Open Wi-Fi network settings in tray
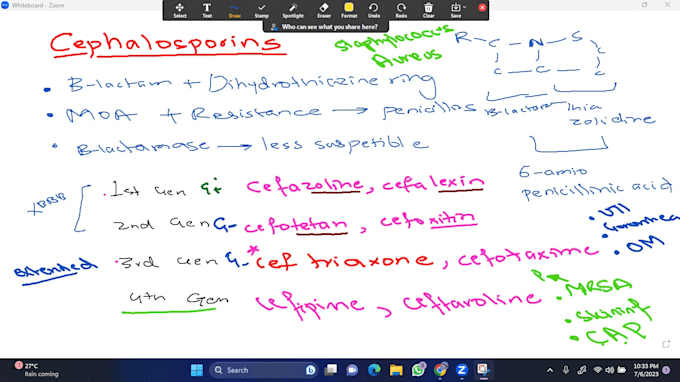Screen dimensions: 680x382 (598, 370)
